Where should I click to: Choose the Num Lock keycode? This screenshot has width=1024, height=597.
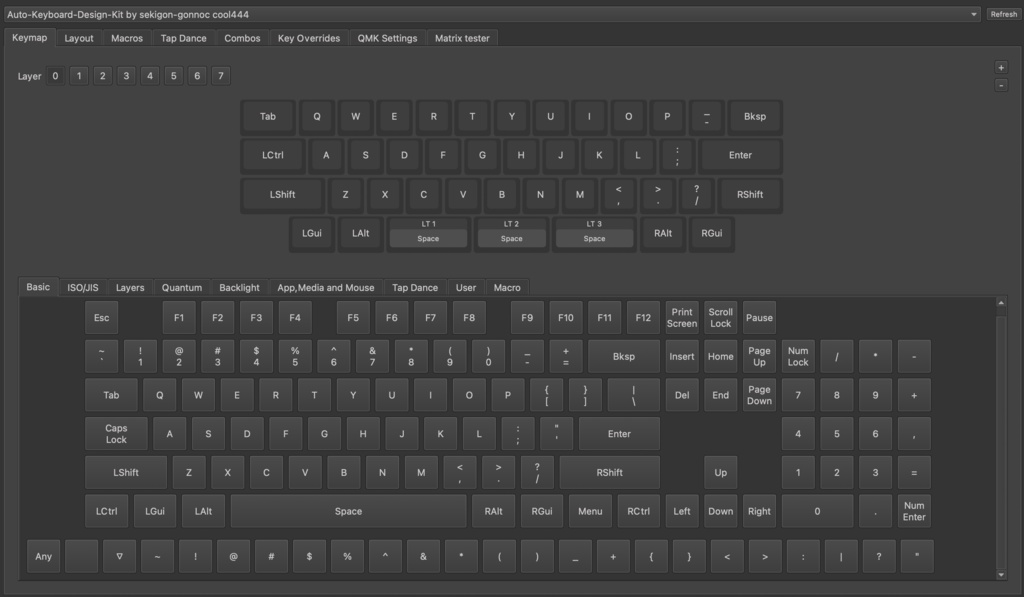tap(797, 357)
